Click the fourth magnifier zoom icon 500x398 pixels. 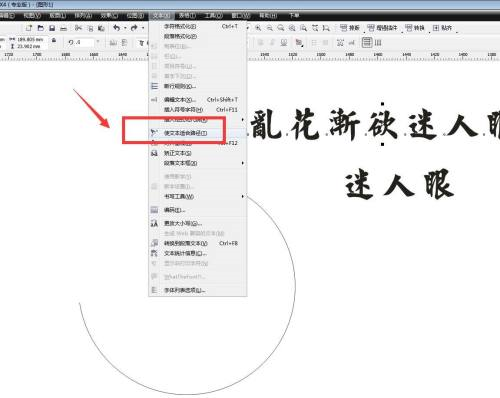[x=292, y=28]
